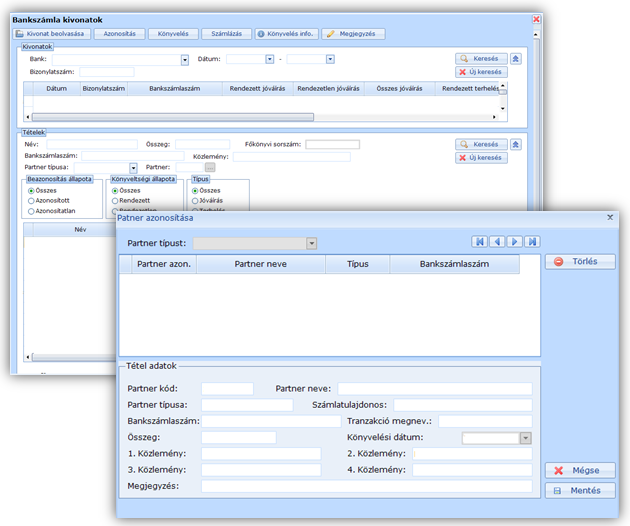Click Új keresés in the Tételek section
The width and height of the screenshot is (630, 526).
481,158
